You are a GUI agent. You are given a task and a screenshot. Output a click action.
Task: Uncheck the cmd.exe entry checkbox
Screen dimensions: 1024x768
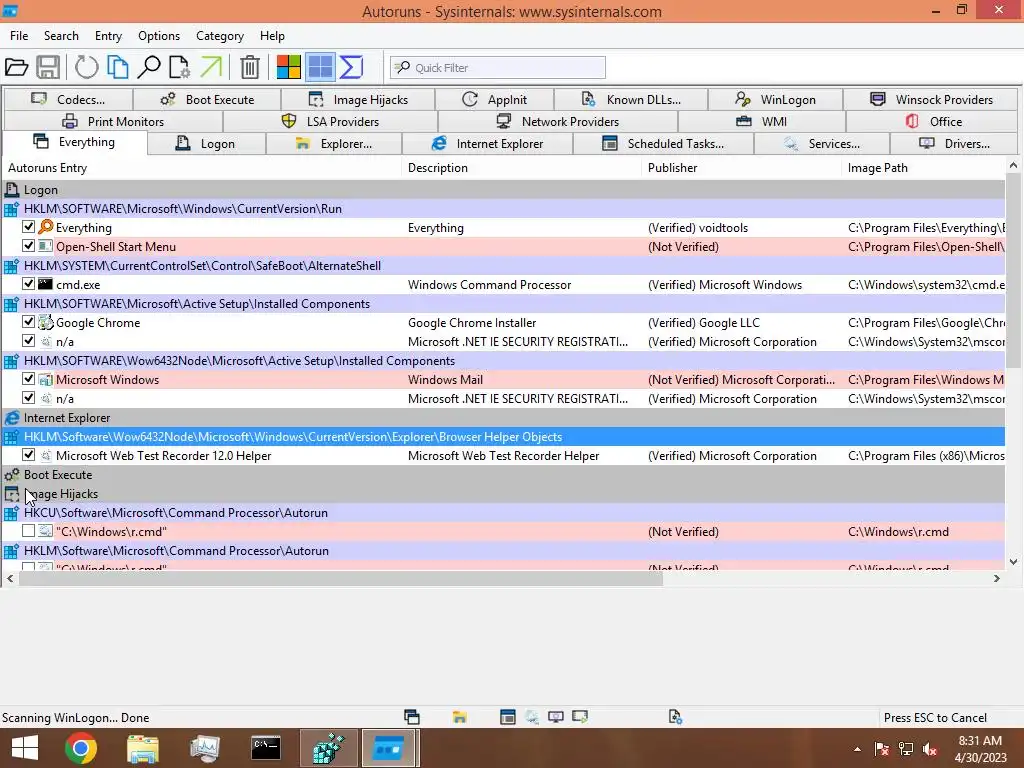[28, 283]
